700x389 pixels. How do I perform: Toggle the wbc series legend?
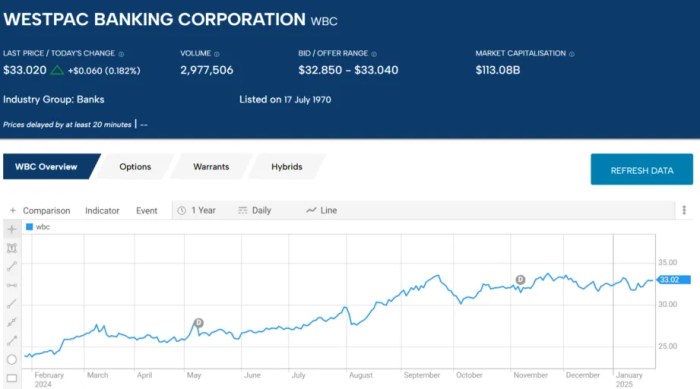[x=38, y=227]
